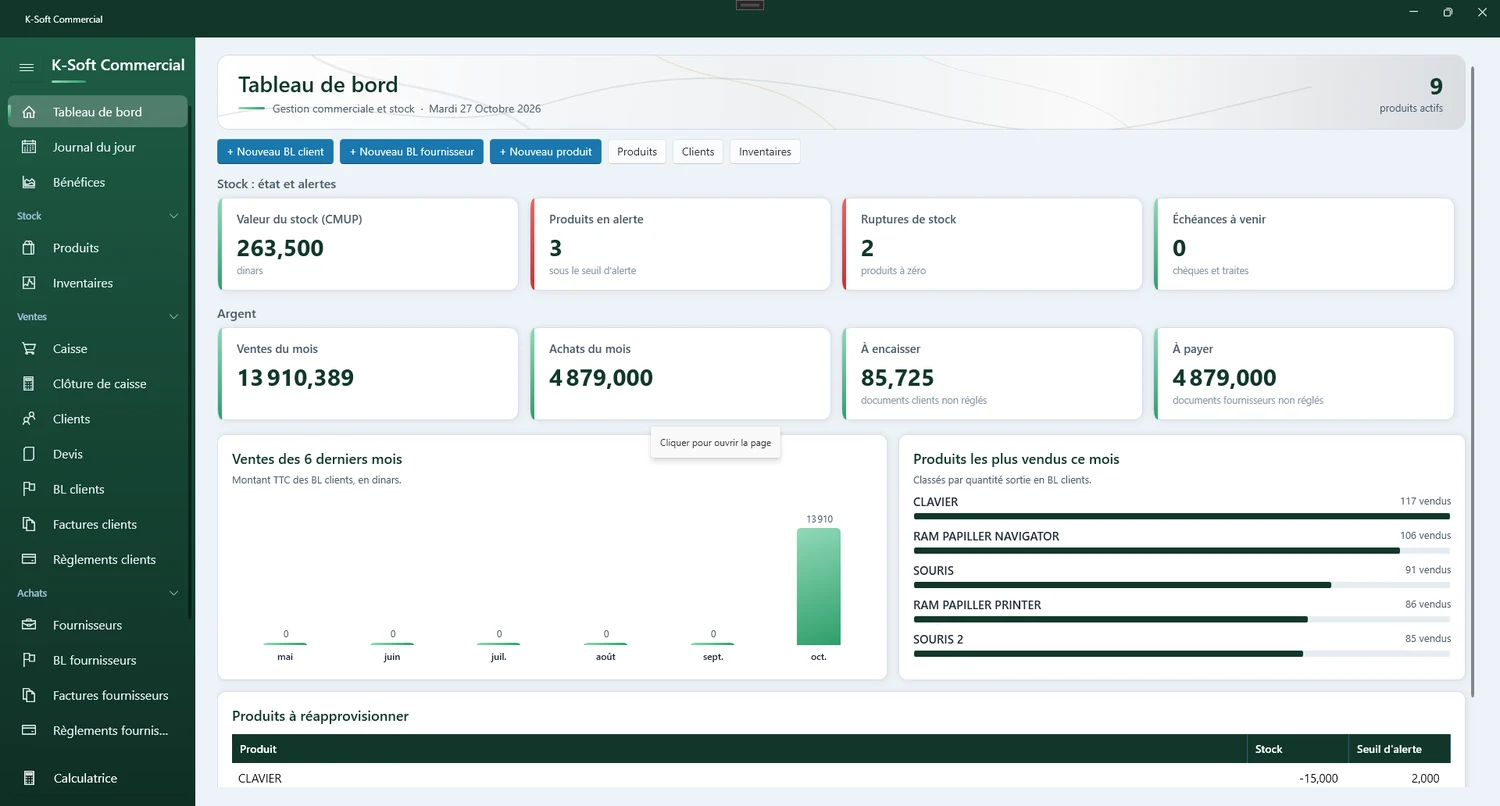Click the oct. bar in sales chart
Image resolution: width=1500 pixels, height=806 pixels.
[818, 587]
